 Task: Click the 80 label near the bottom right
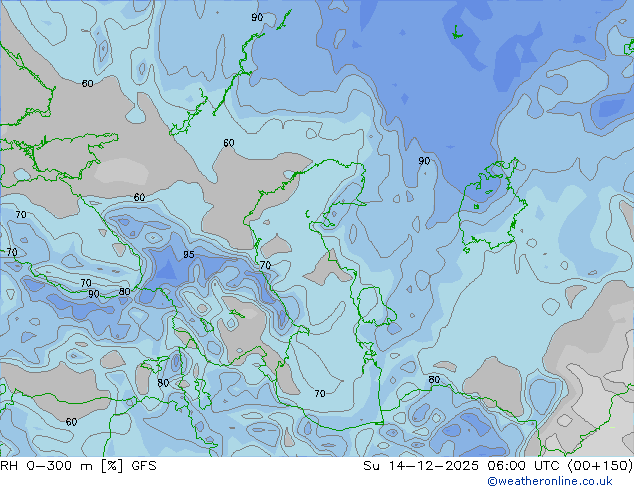434,380
